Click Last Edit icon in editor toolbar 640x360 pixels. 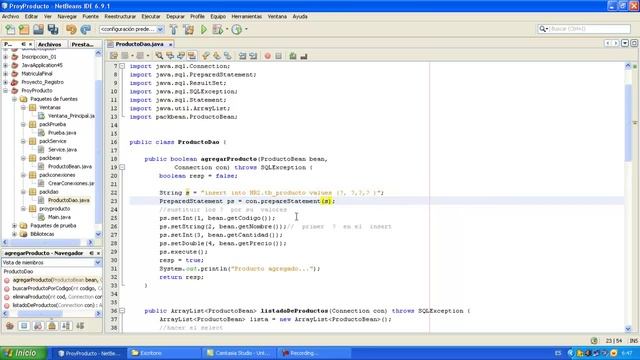(x=113, y=56)
